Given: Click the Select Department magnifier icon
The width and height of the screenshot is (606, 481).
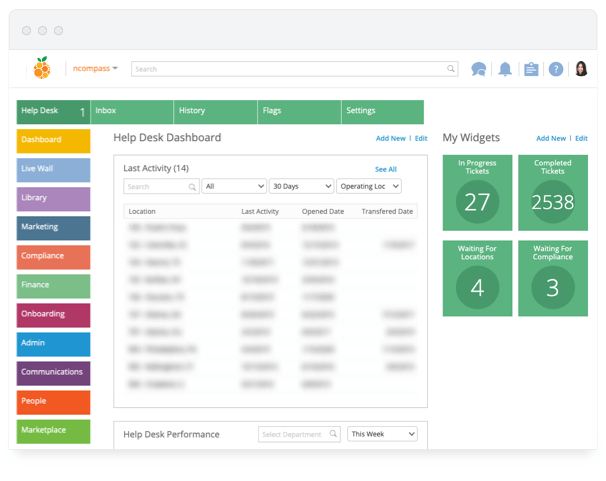Looking at the screenshot, I should (x=333, y=434).
